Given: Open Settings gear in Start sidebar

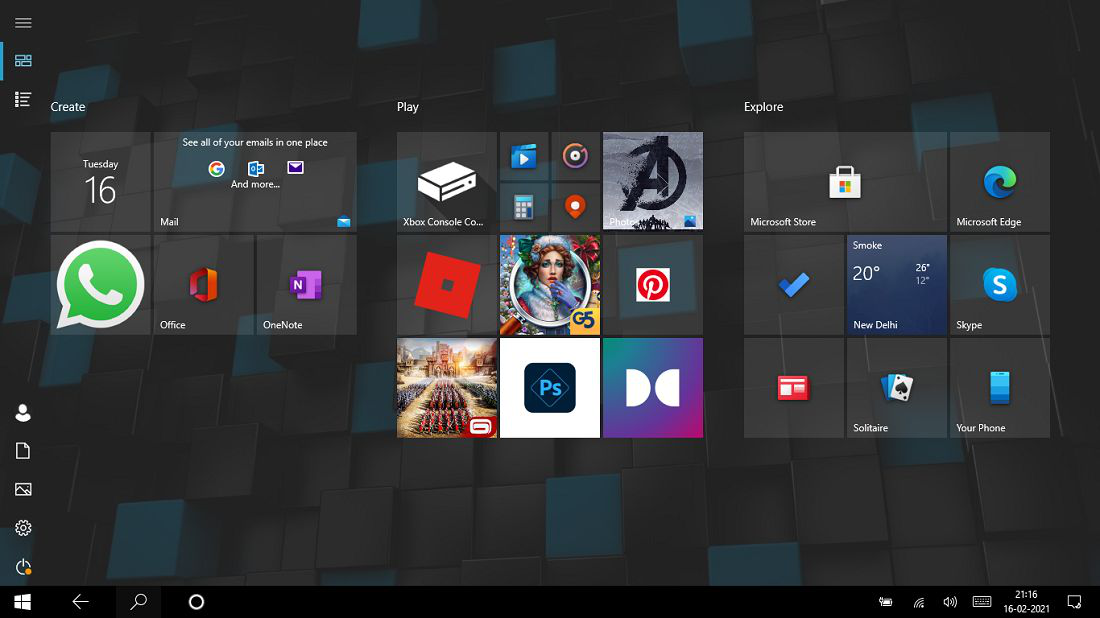Looking at the screenshot, I should (23, 528).
